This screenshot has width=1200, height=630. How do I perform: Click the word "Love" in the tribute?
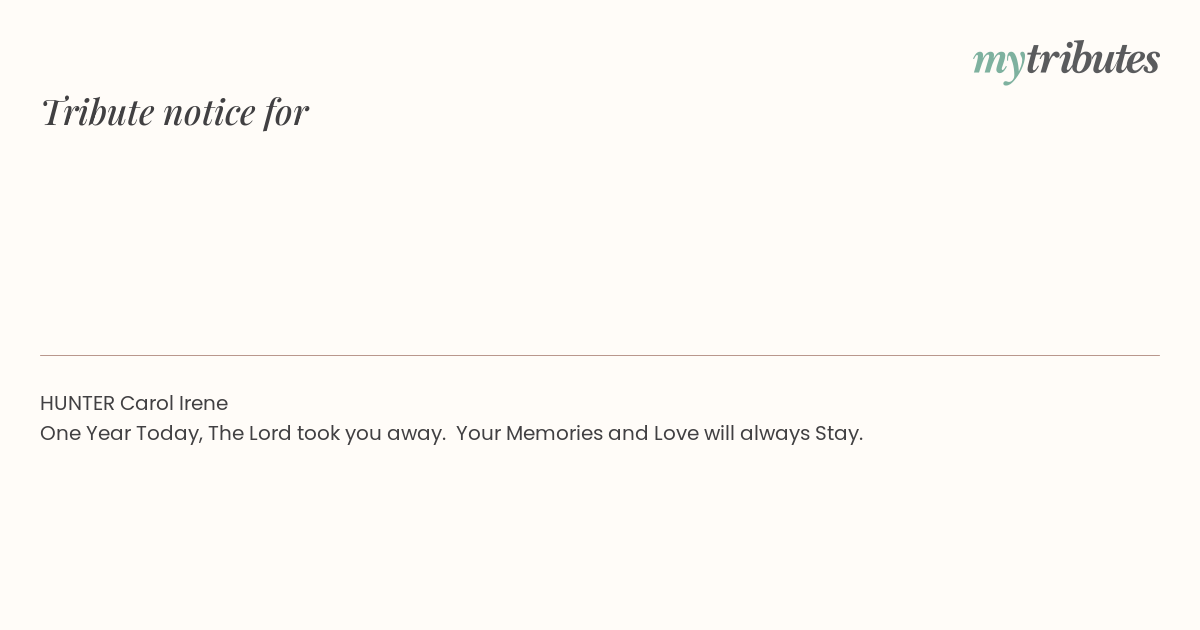[677, 434]
